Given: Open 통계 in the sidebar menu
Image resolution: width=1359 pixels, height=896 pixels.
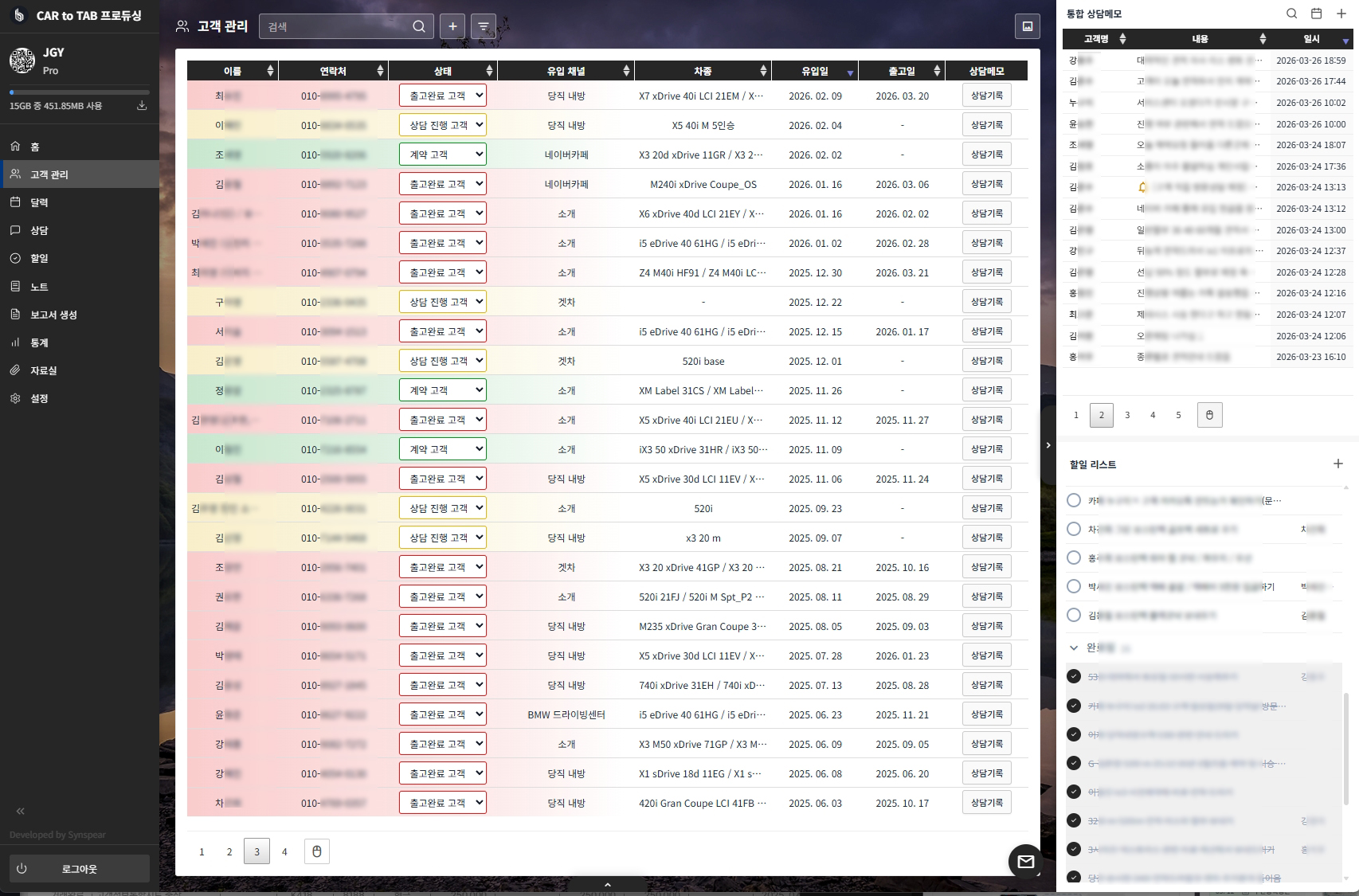Looking at the screenshot, I should (x=39, y=342).
